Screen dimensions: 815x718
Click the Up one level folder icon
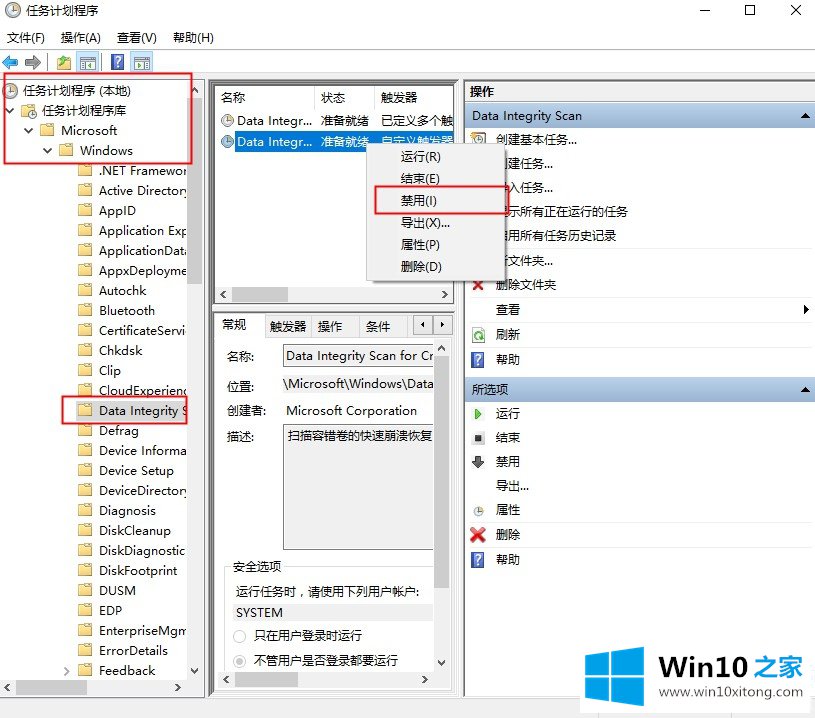tap(64, 62)
